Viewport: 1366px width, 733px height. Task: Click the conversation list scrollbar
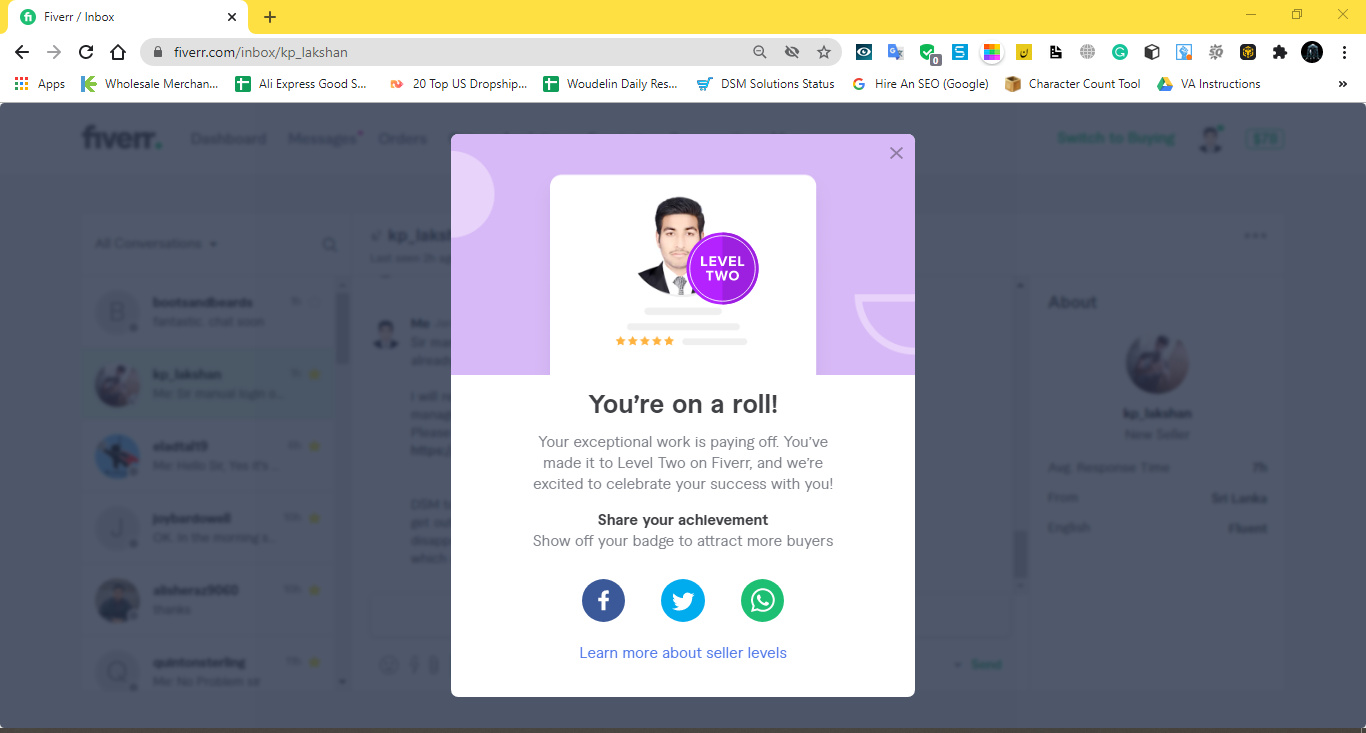point(343,330)
